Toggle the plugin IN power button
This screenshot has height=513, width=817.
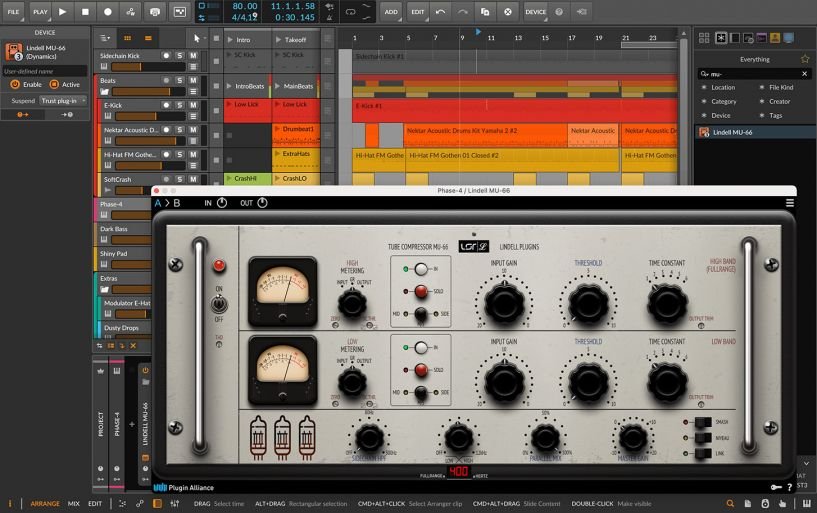(x=222, y=203)
